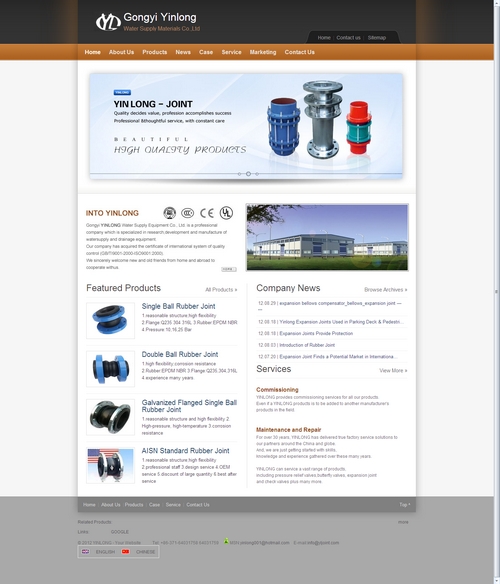This screenshot has width=500, height=584.
Task: Click the Double Ball Rubber Joint thumbnail
Action: tap(110, 369)
